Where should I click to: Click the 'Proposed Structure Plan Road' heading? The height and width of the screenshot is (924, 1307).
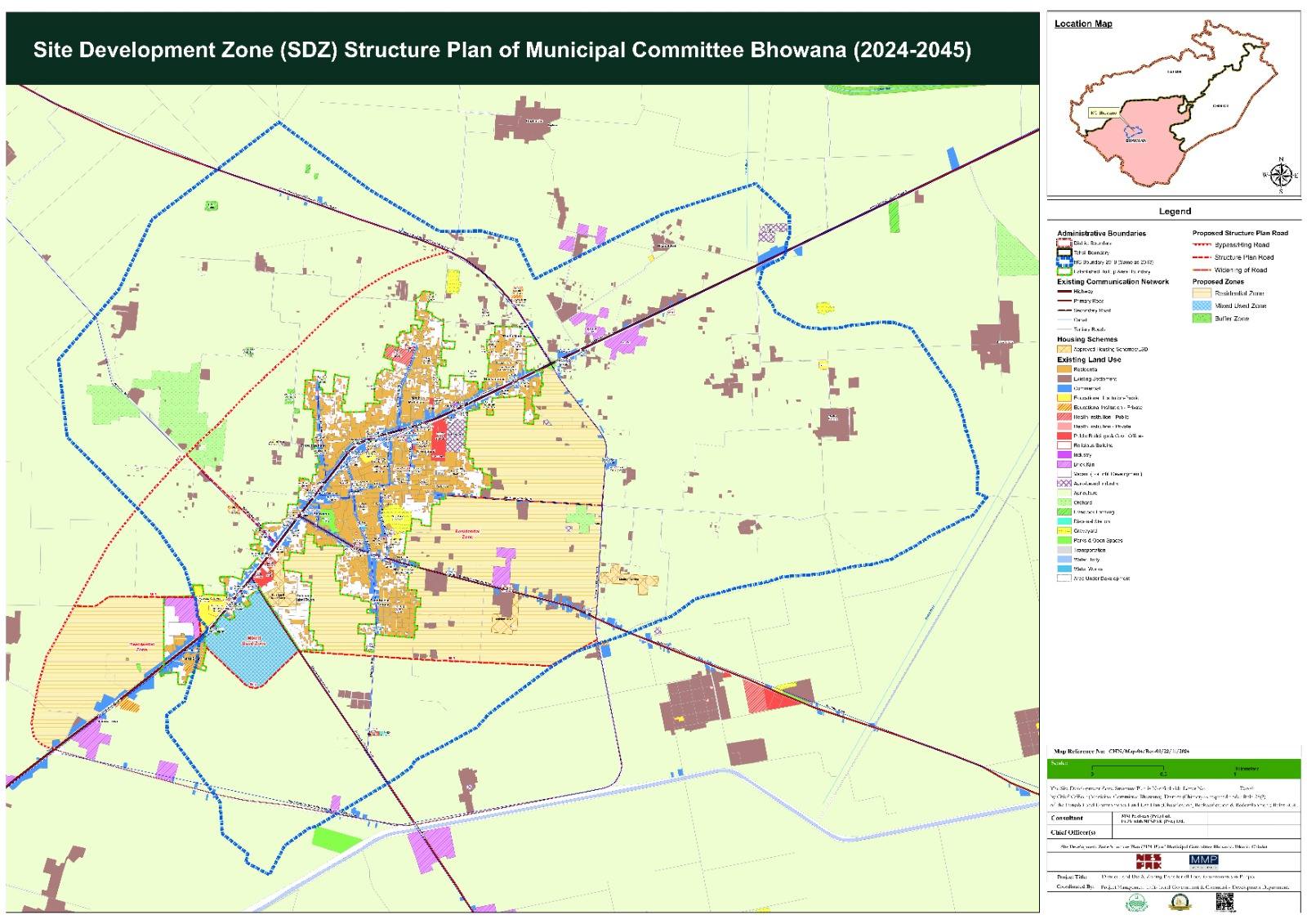coord(1240,233)
